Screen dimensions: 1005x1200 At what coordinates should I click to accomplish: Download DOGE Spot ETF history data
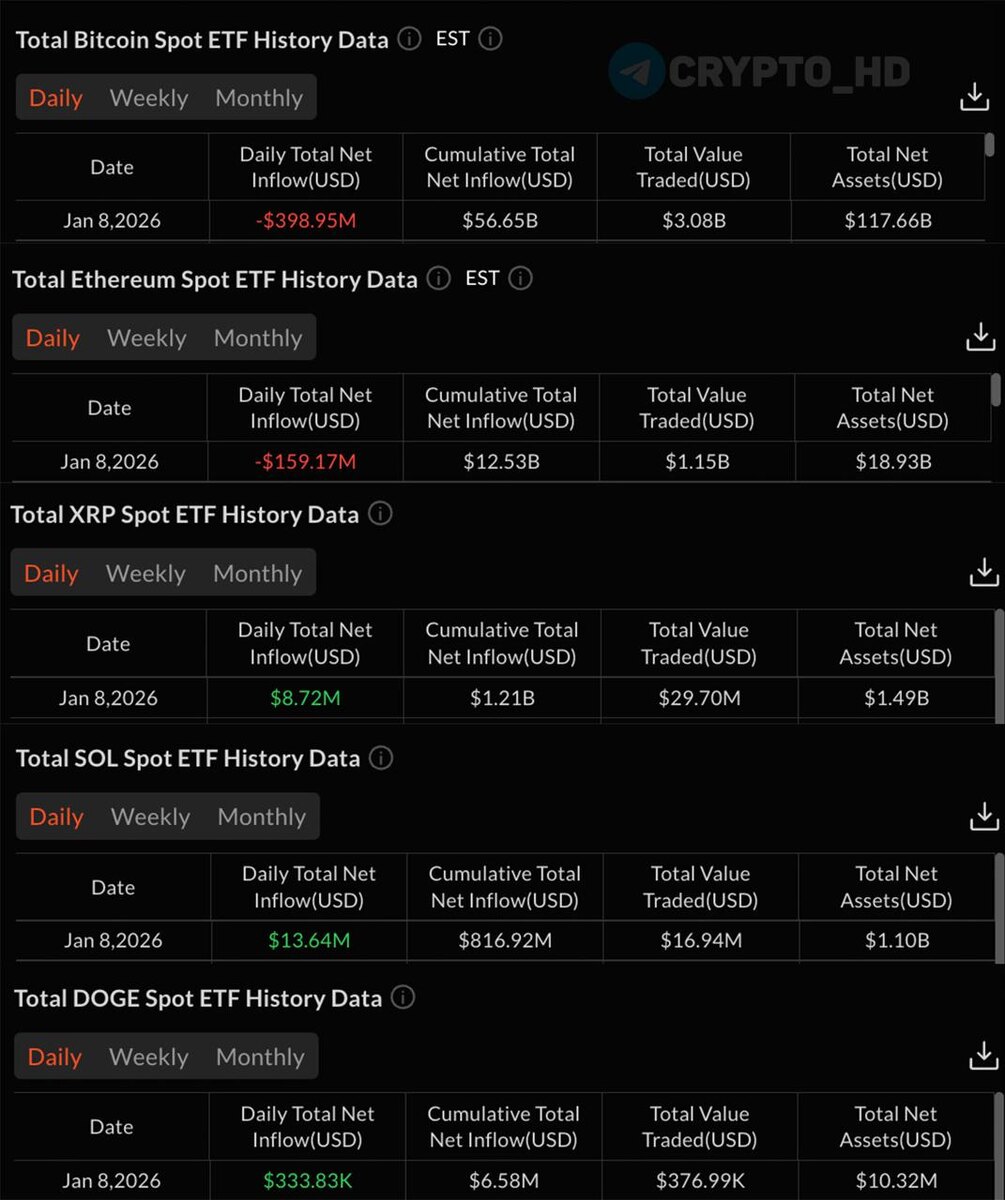pyautogui.click(x=984, y=1055)
